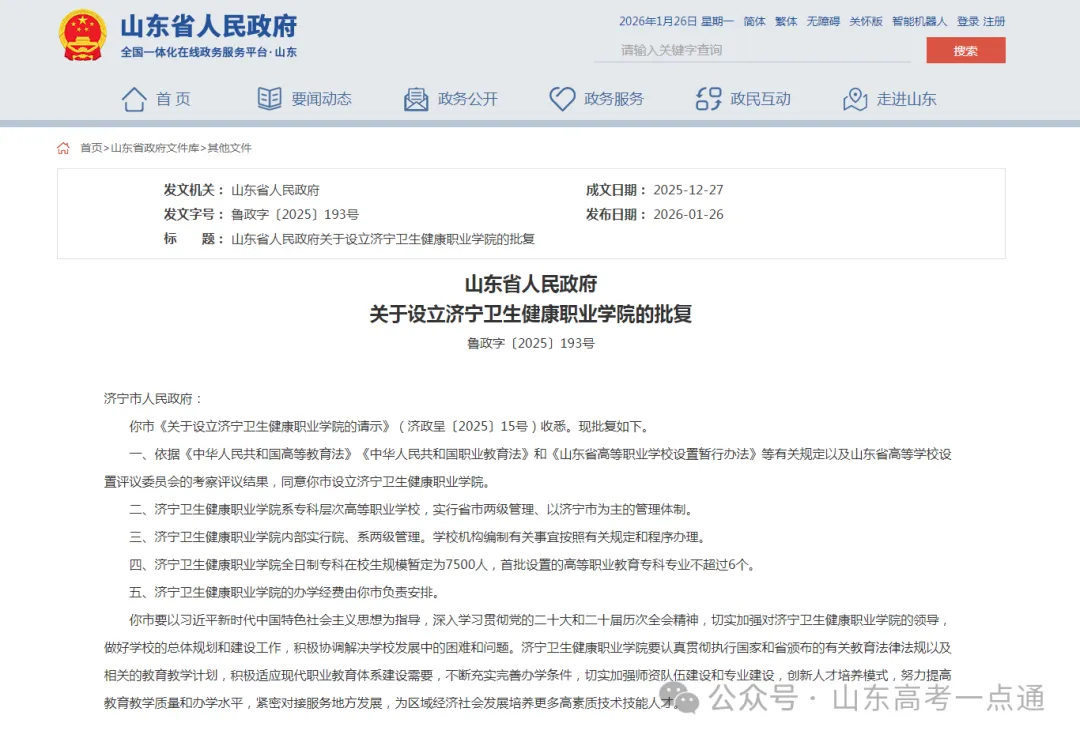Click the 全国一体化在线政务服务平台·山东 subtitle
The image size is (1080, 742).
click(209, 52)
